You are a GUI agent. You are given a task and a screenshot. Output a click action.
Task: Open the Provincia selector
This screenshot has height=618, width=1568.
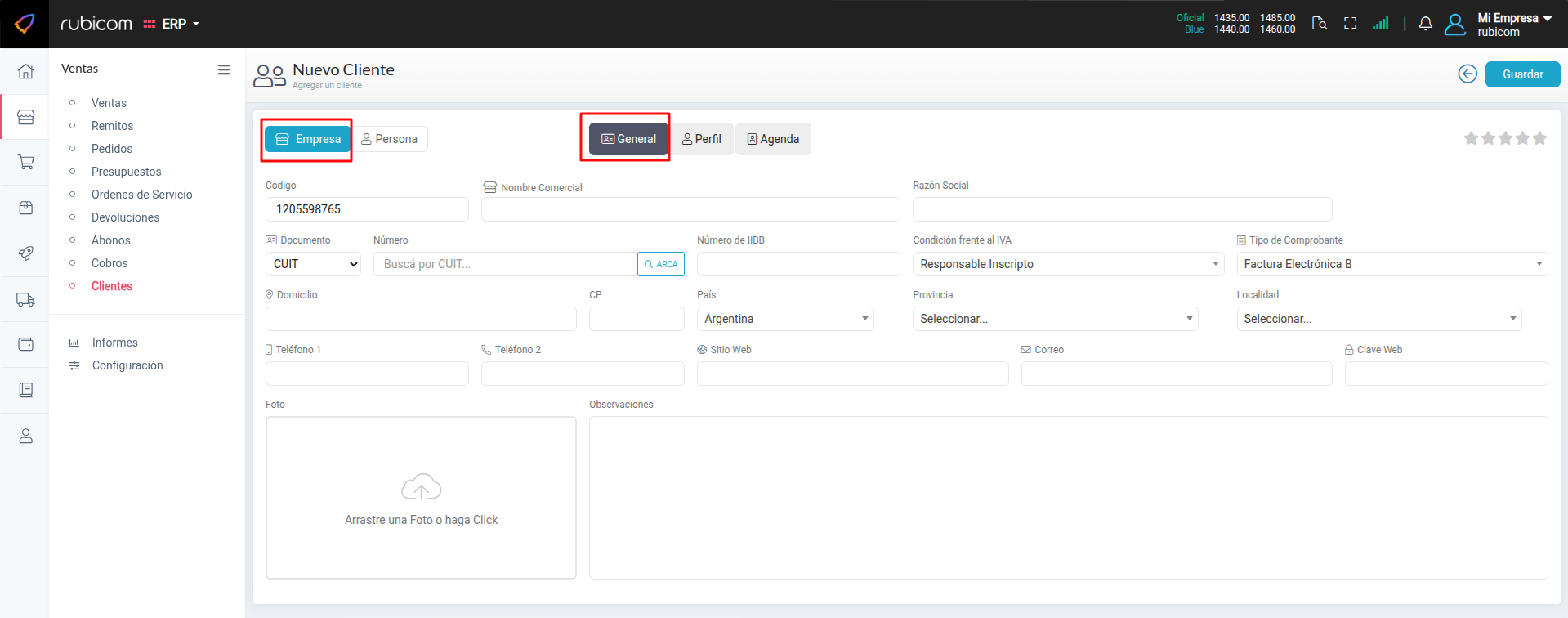click(x=1054, y=319)
